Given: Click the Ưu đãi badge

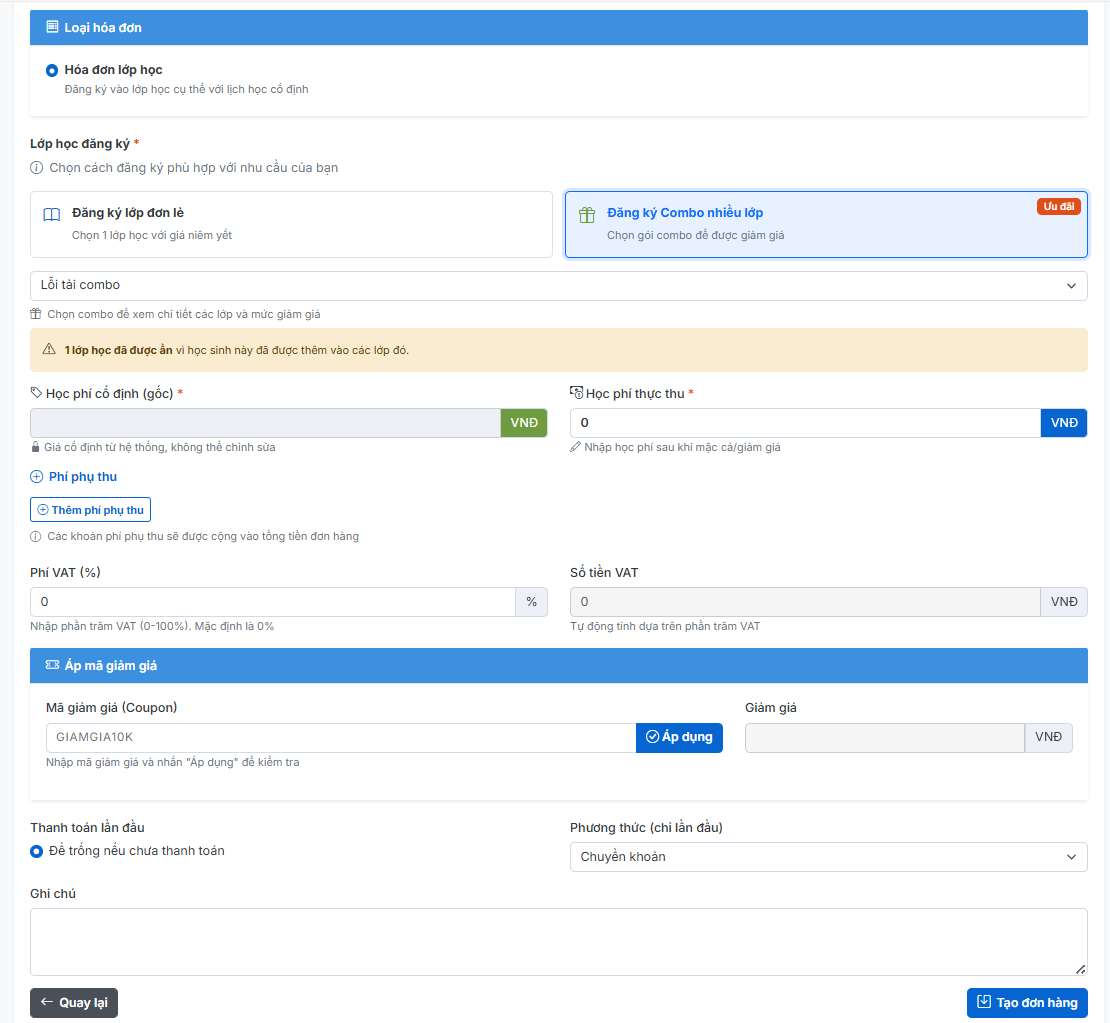Looking at the screenshot, I should click(1058, 207).
